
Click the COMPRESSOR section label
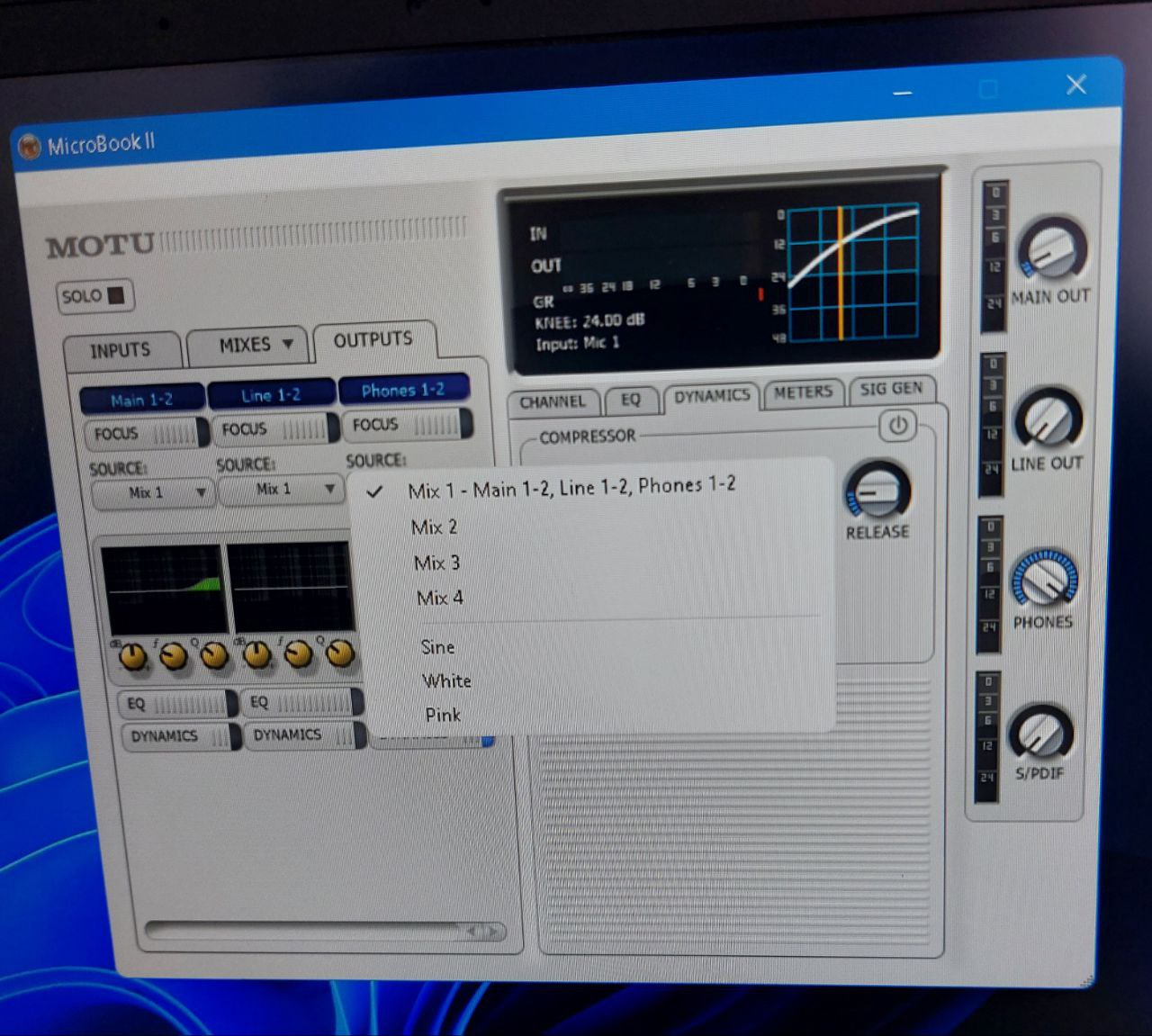click(x=588, y=437)
